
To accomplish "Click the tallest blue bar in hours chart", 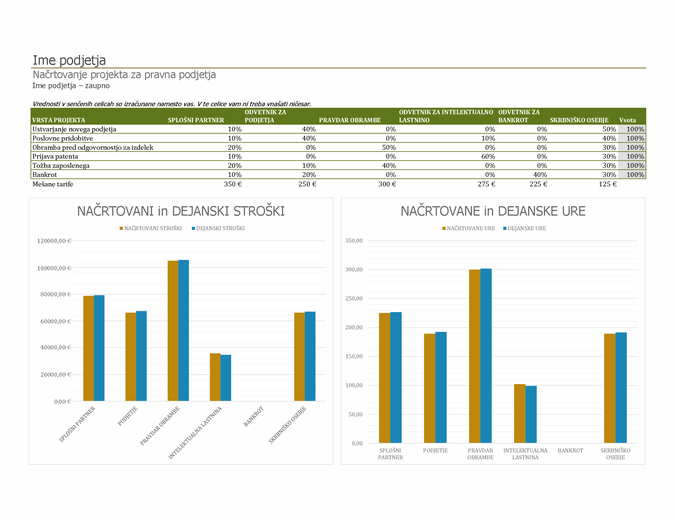I will click(x=486, y=355).
